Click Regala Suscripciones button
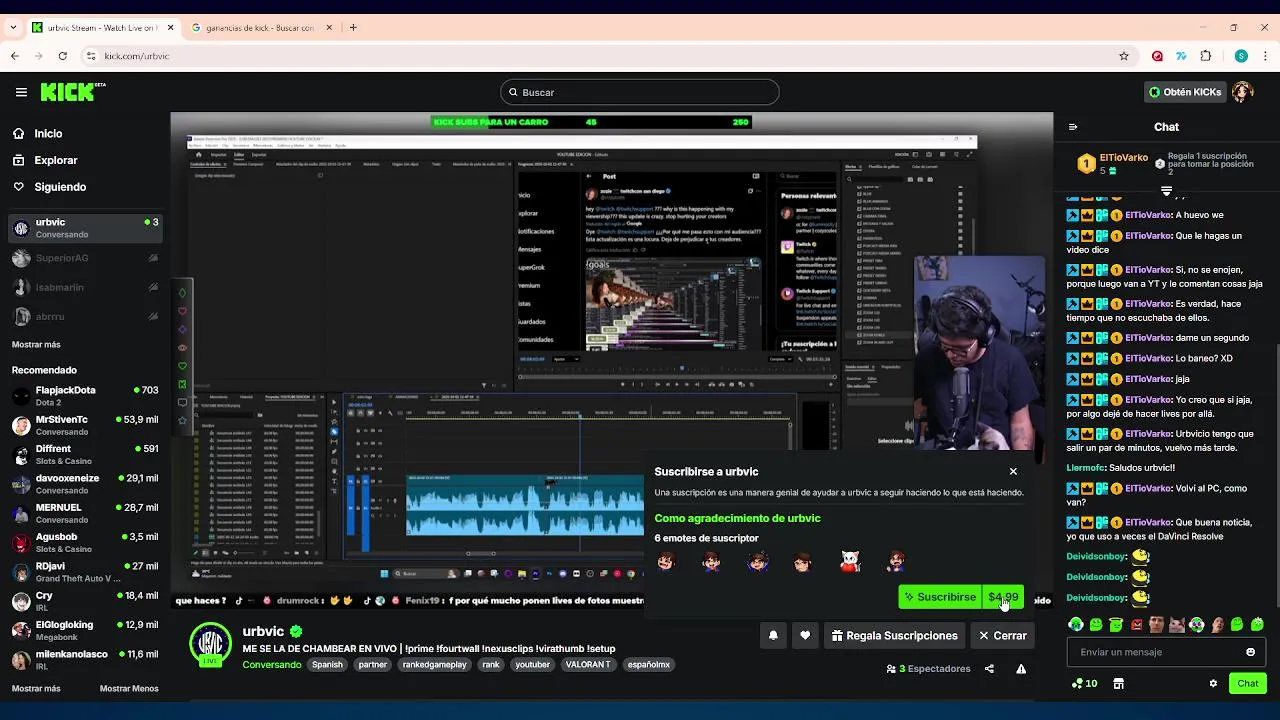Screen dimensions: 1280x720 [x=894, y=635]
